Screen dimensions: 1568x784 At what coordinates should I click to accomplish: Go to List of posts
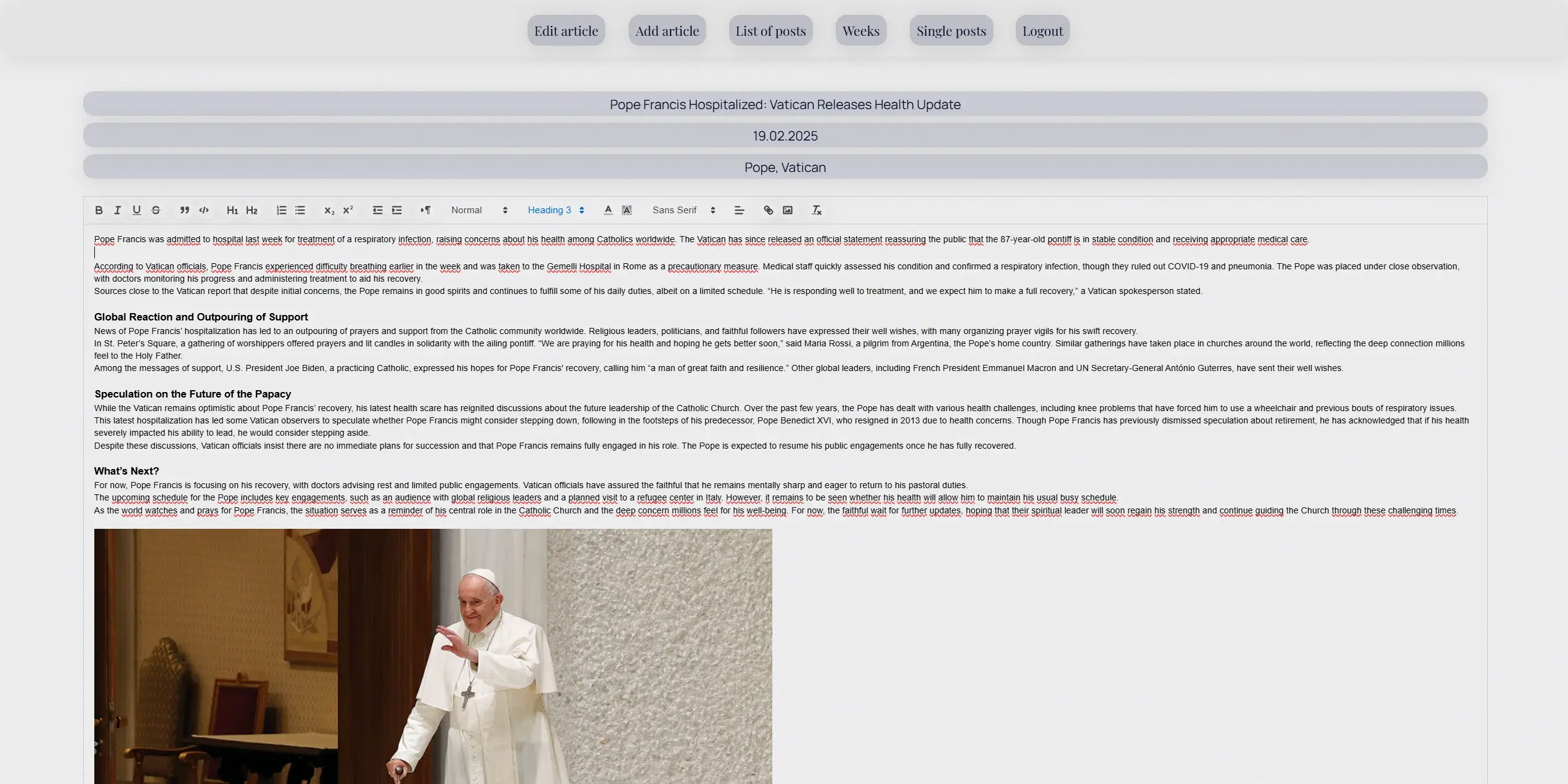770,31
